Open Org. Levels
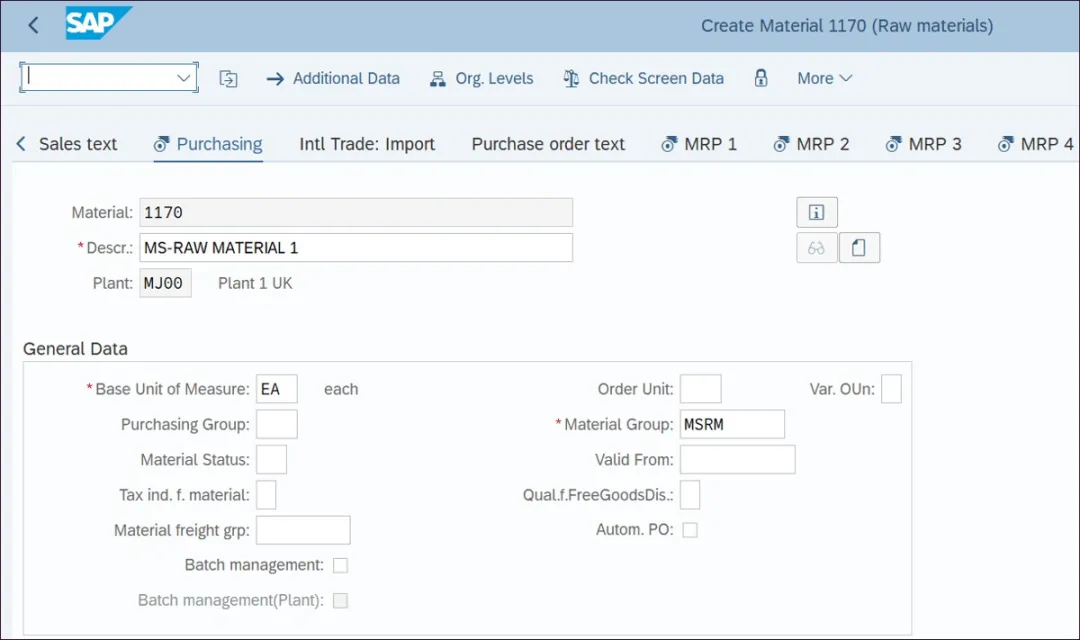The height and width of the screenshot is (640, 1080). click(481, 79)
